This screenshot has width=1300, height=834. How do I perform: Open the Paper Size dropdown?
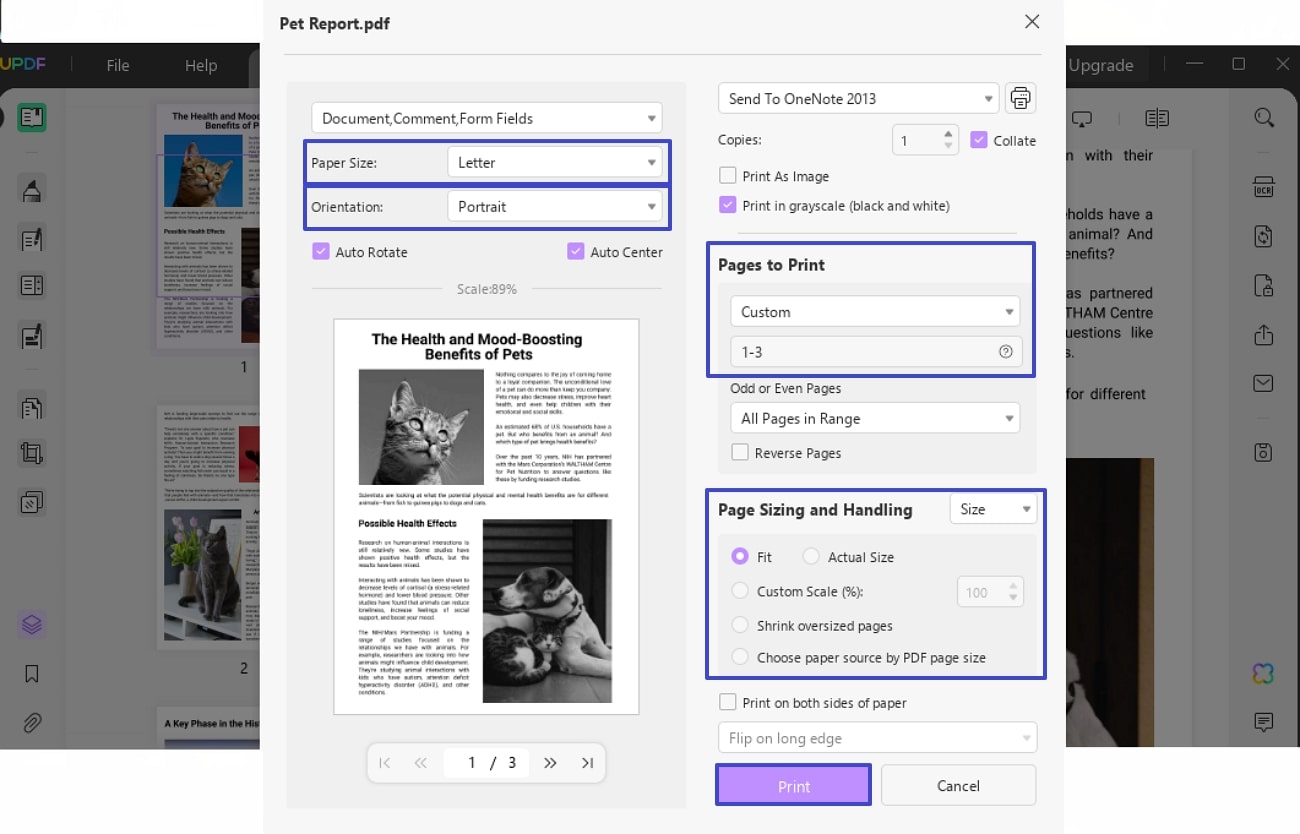click(x=556, y=162)
